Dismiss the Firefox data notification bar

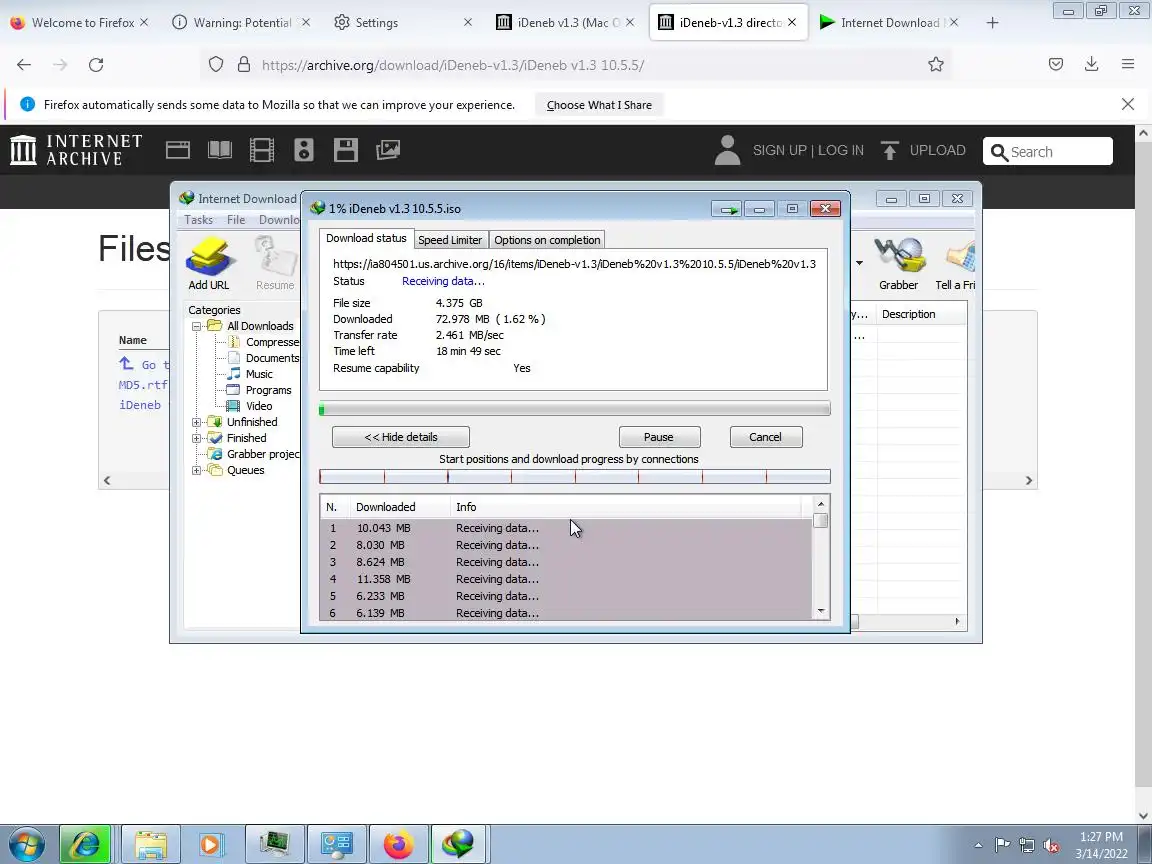(x=1128, y=104)
